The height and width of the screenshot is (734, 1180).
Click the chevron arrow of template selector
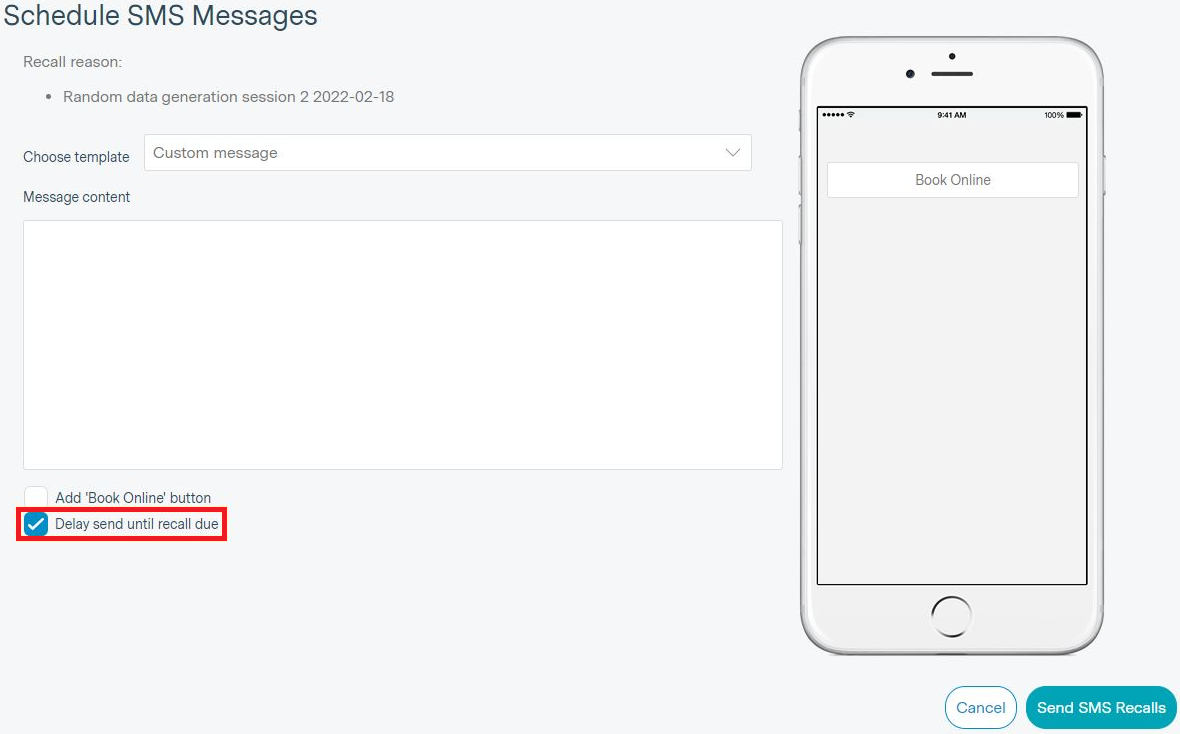[x=732, y=153]
